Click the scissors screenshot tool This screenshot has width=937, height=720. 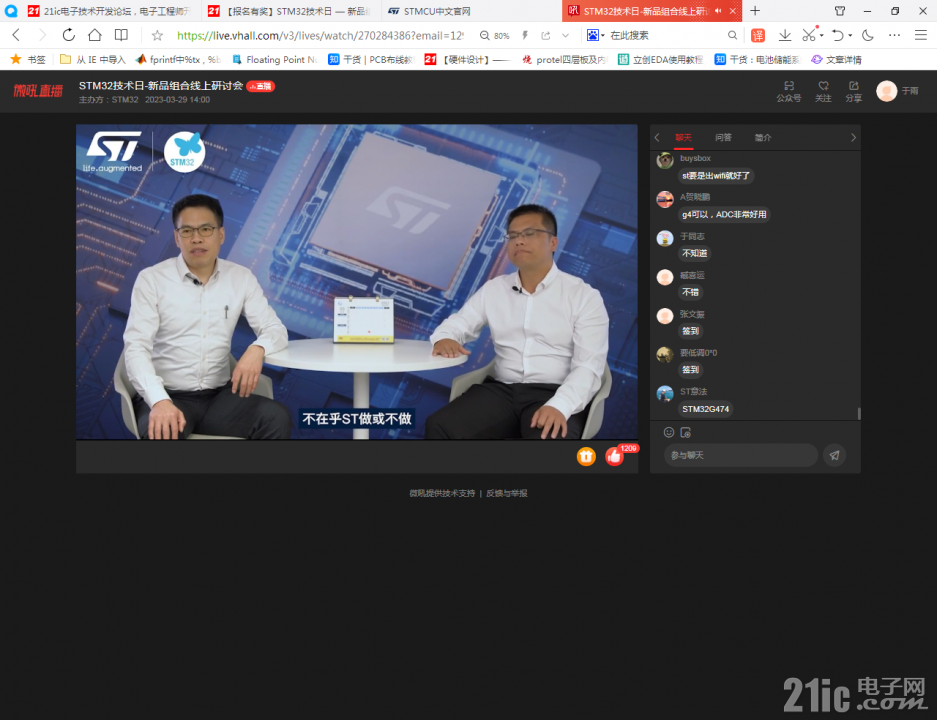click(809, 35)
